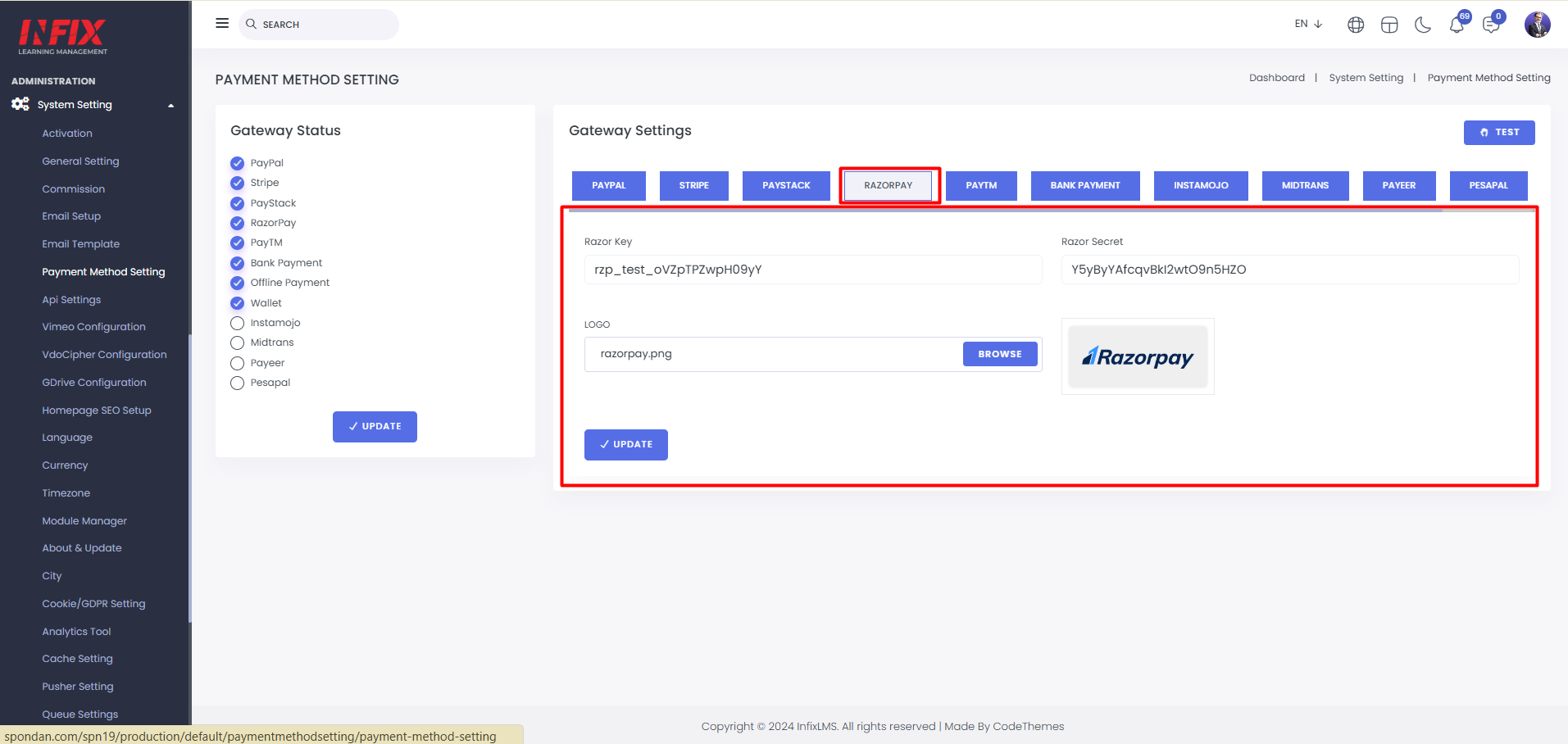
Task: Open Pusher Setting in the sidebar
Action: pos(78,687)
